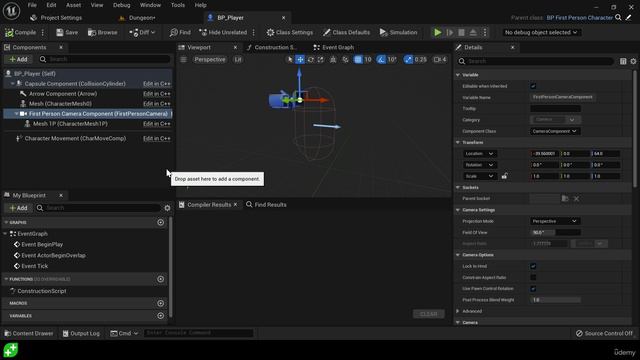Screen dimensions: 640x360
Task: Collapse the Capsule Component tree row
Action: pyautogui.click(x=12, y=84)
